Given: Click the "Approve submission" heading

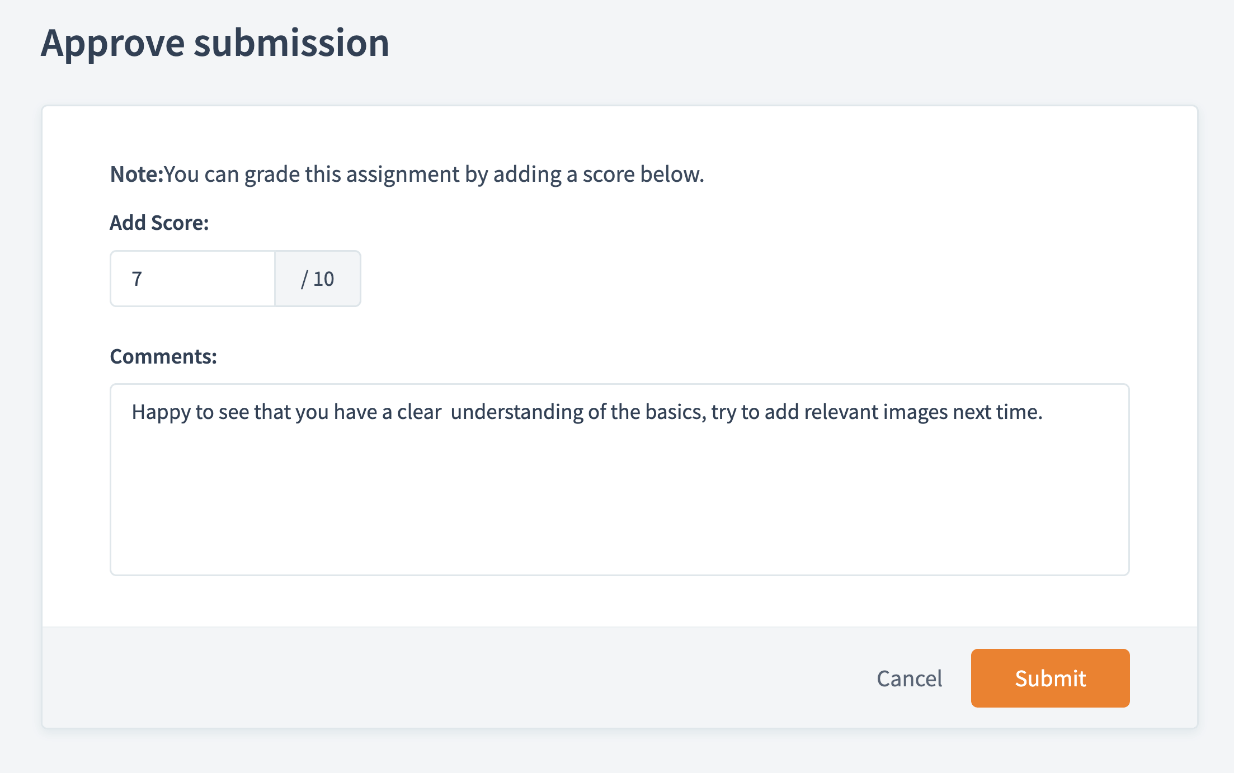Looking at the screenshot, I should (x=215, y=44).
